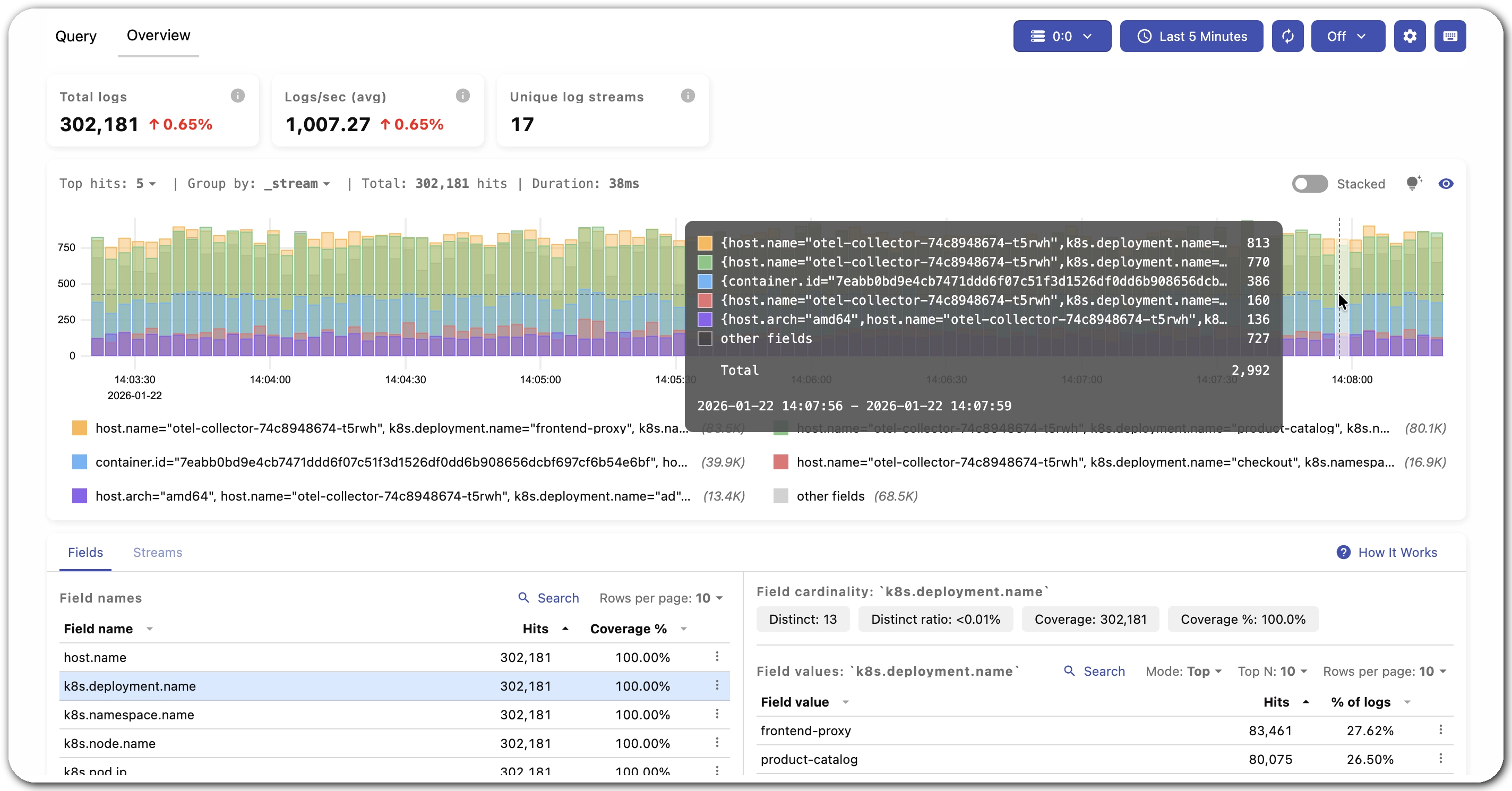The height and width of the screenshot is (791, 1512).
Task: Click info icon on Unique log streams card
Action: [688, 96]
